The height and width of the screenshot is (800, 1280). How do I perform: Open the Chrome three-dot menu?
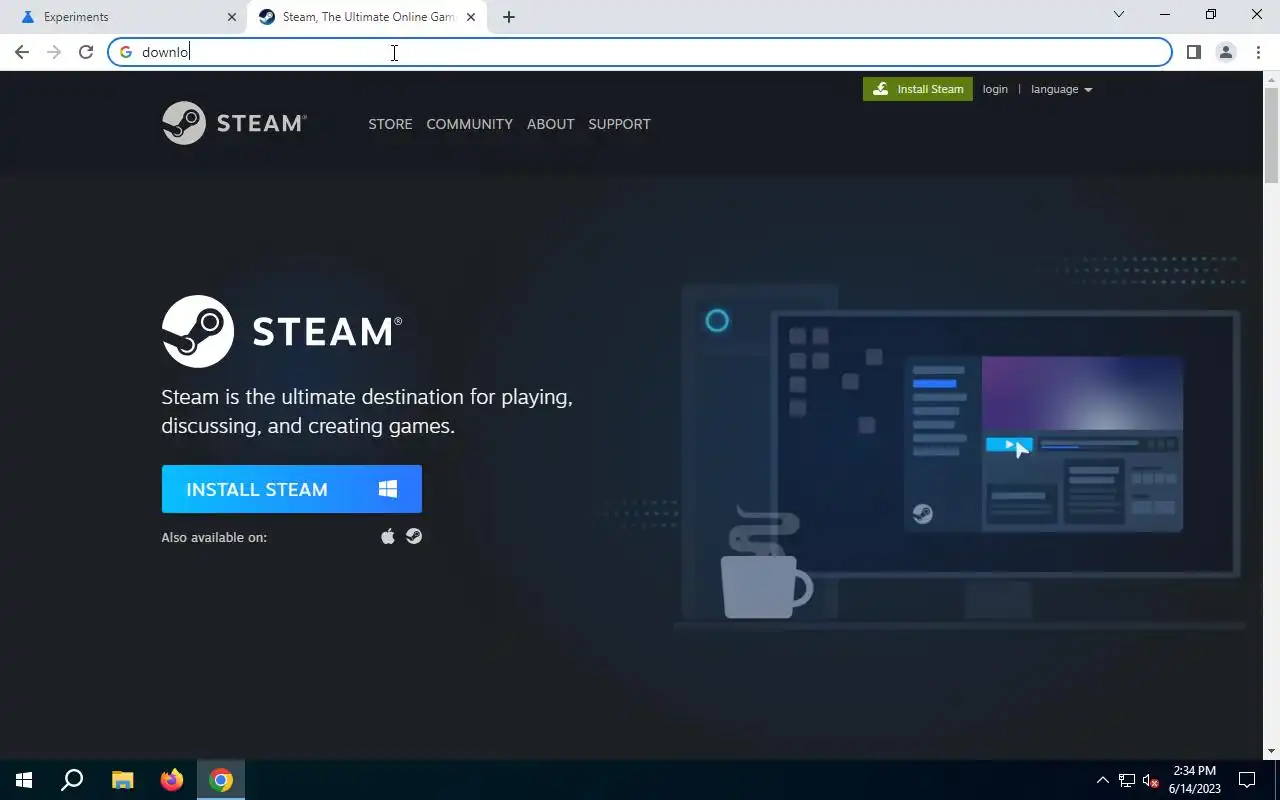pyautogui.click(x=1258, y=52)
